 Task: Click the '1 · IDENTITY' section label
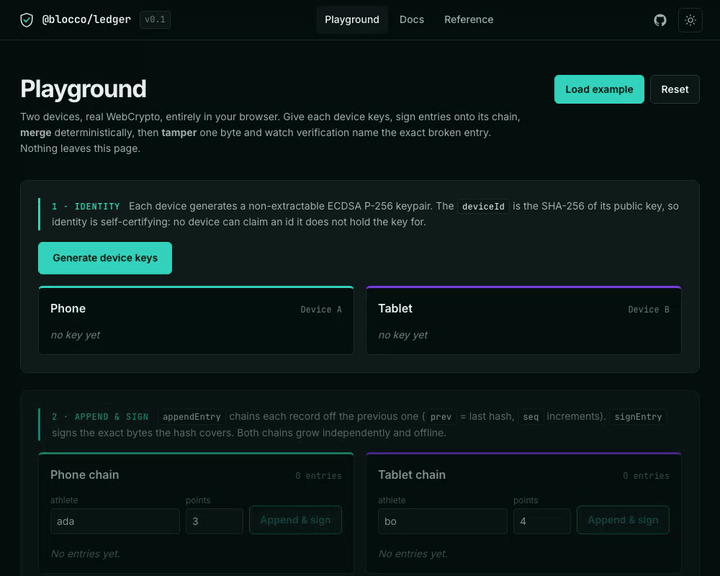(85, 206)
